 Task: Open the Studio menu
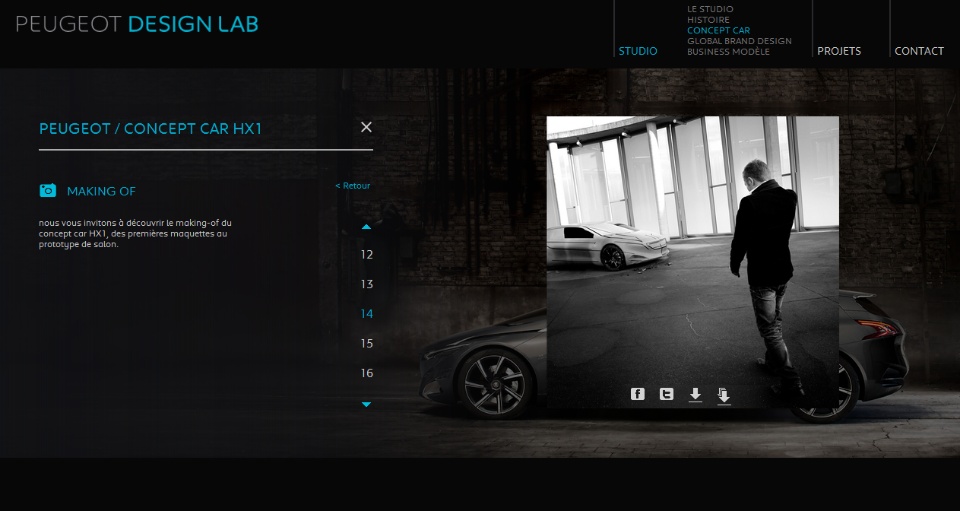point(637,51)
